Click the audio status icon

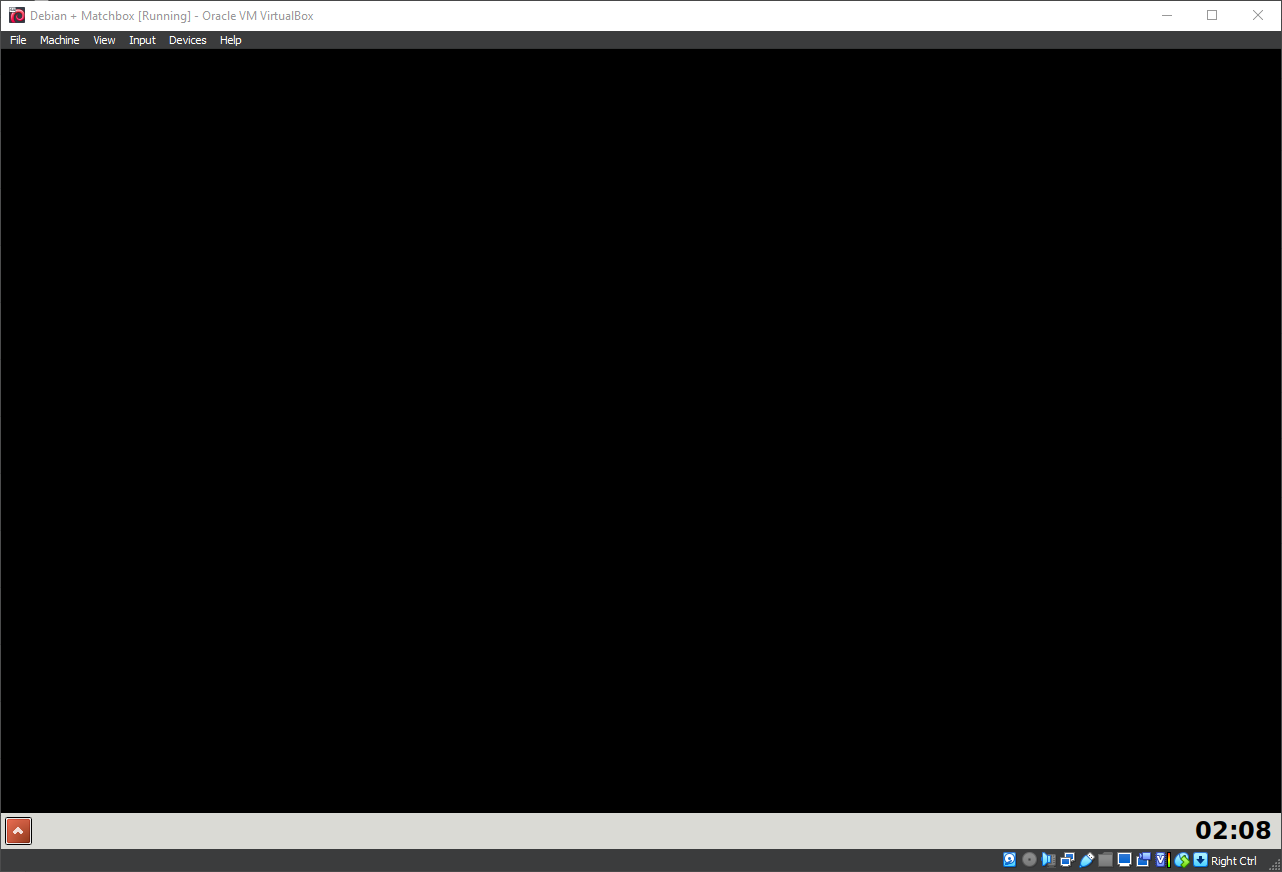[x=1048, y=860]
